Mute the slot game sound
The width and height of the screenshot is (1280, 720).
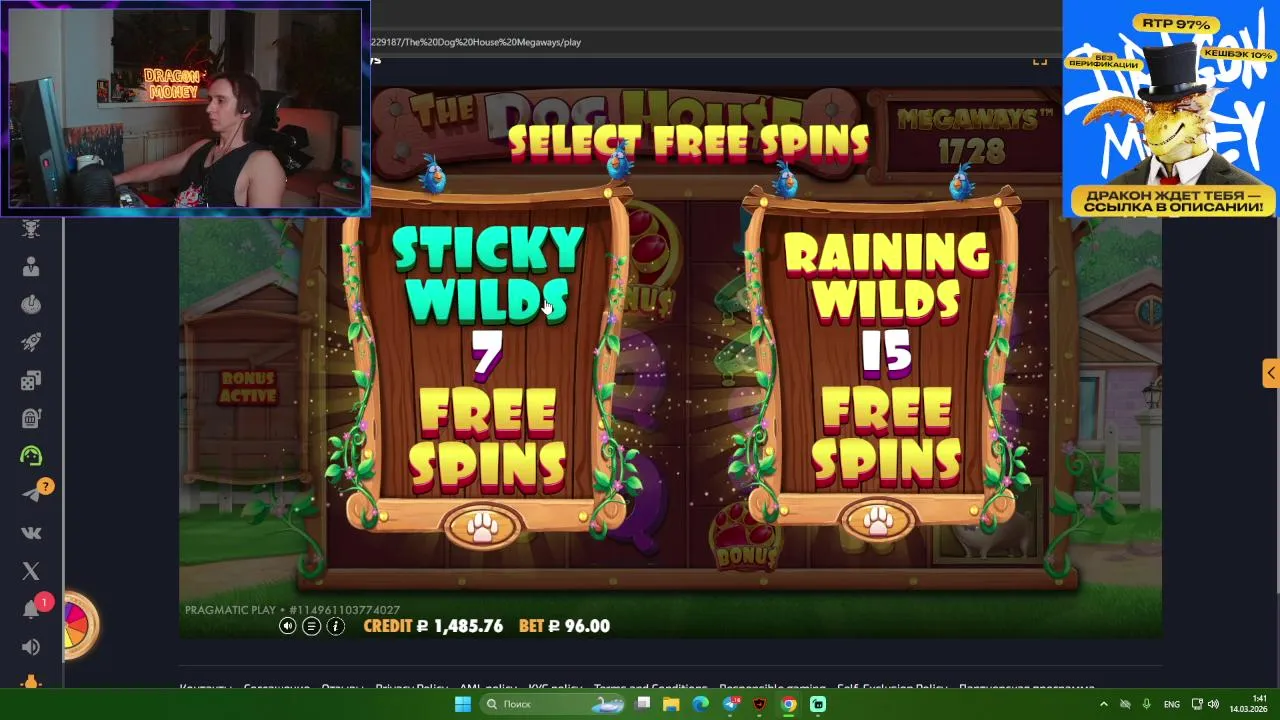288,626
